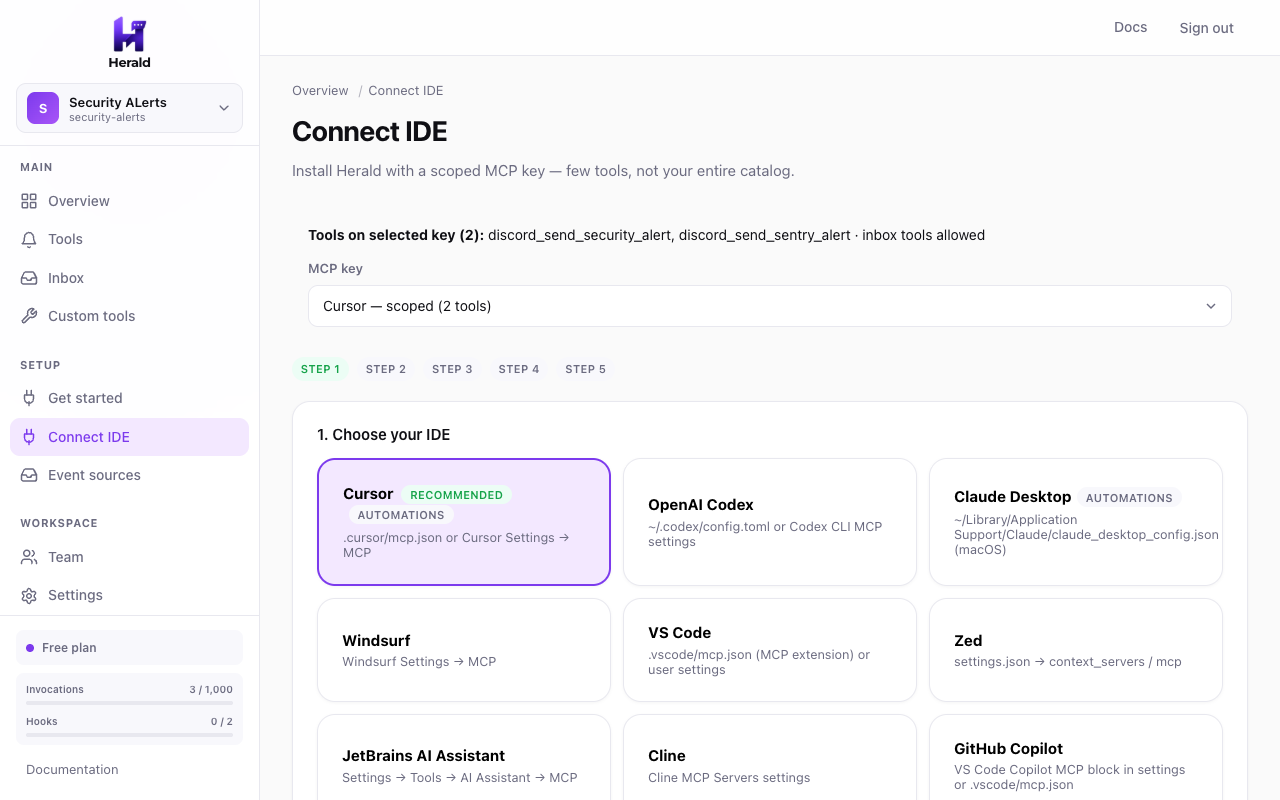Open Custom tools page

[129, 316]
